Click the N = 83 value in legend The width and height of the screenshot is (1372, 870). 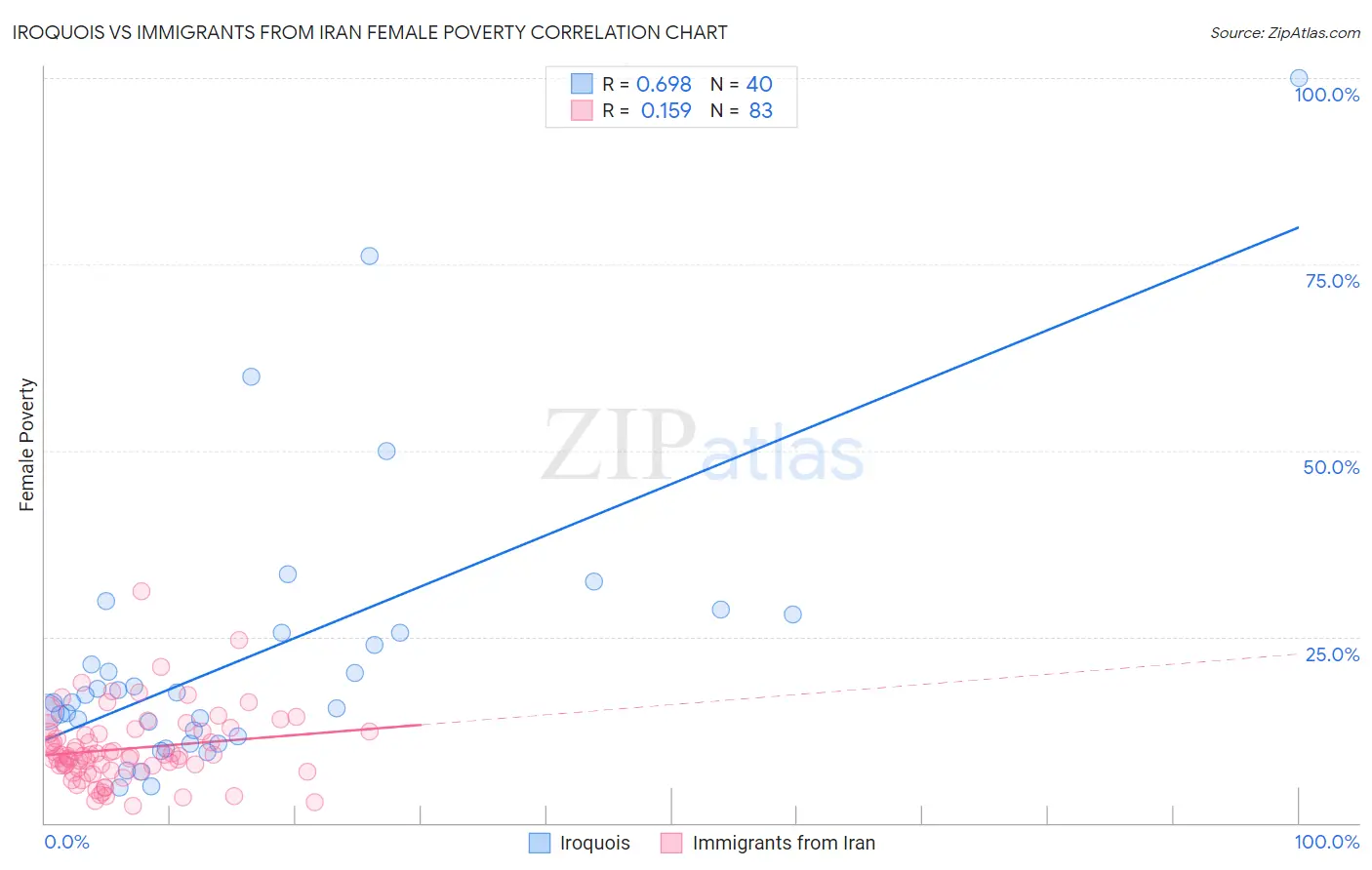click(742, 110)
